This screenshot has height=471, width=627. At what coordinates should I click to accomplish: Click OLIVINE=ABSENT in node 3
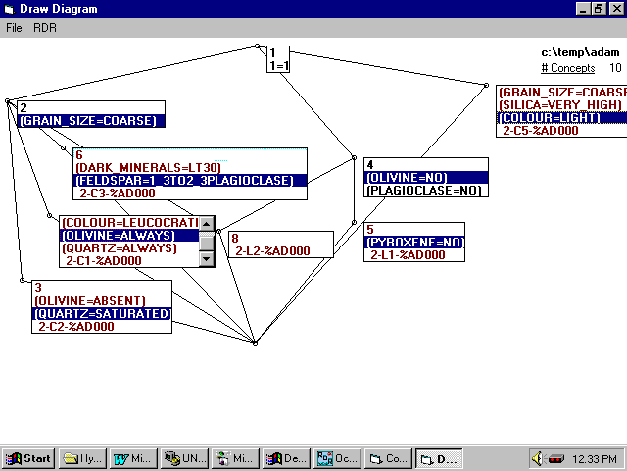[90, 300]
